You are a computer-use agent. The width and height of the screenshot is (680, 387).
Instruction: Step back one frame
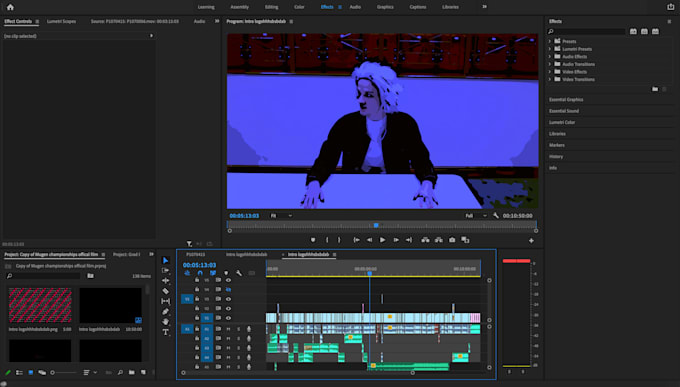(369, 240)
